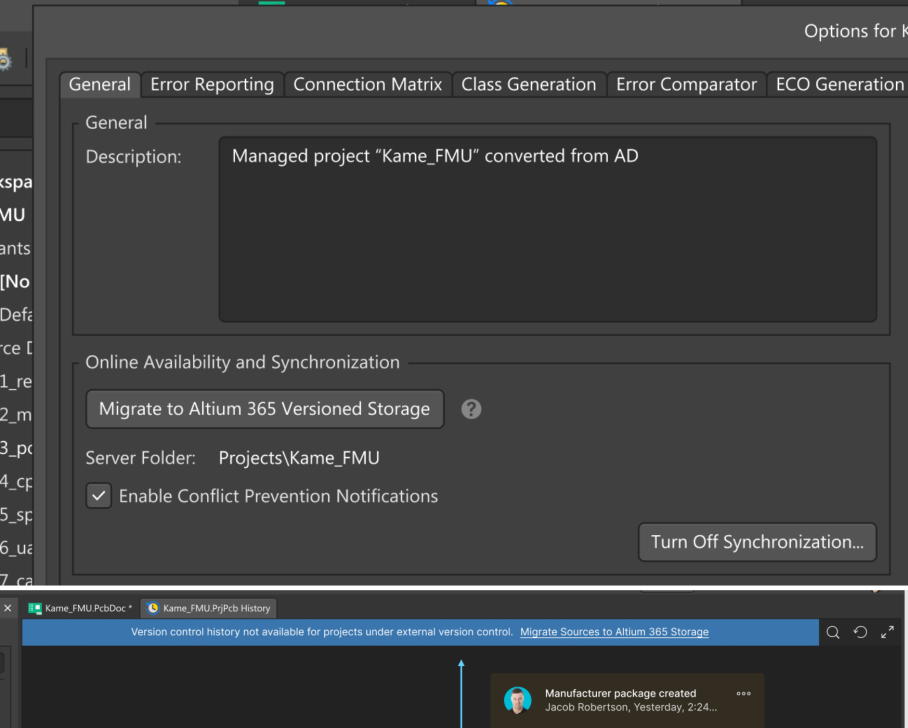Open the Connection Matrix tab
The image size is (908, 728).
coord(367,84)
